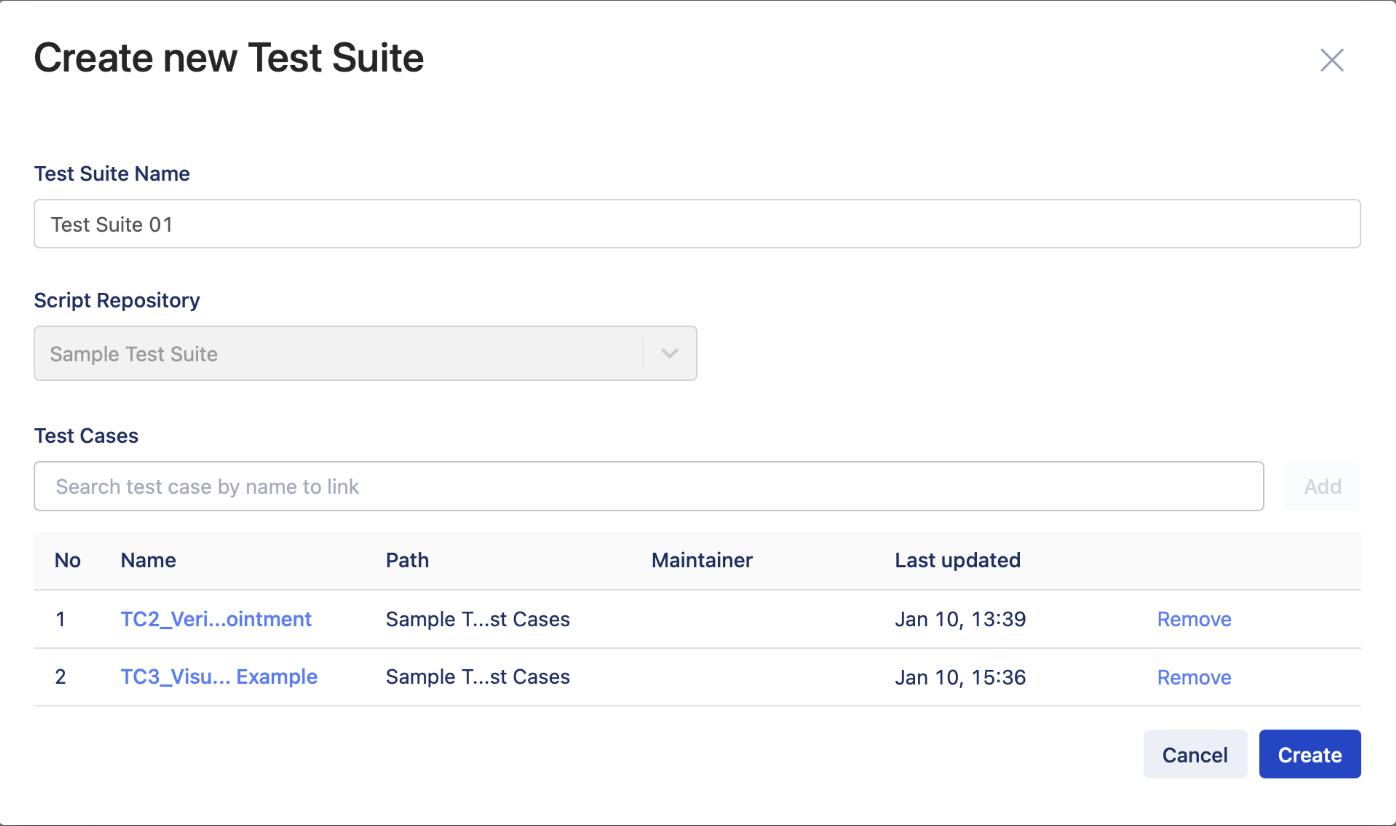Select the Jan 10, 15:36 date cell
The width and height of the screenshot is (1396, 826).
click(x=960, y=677)
